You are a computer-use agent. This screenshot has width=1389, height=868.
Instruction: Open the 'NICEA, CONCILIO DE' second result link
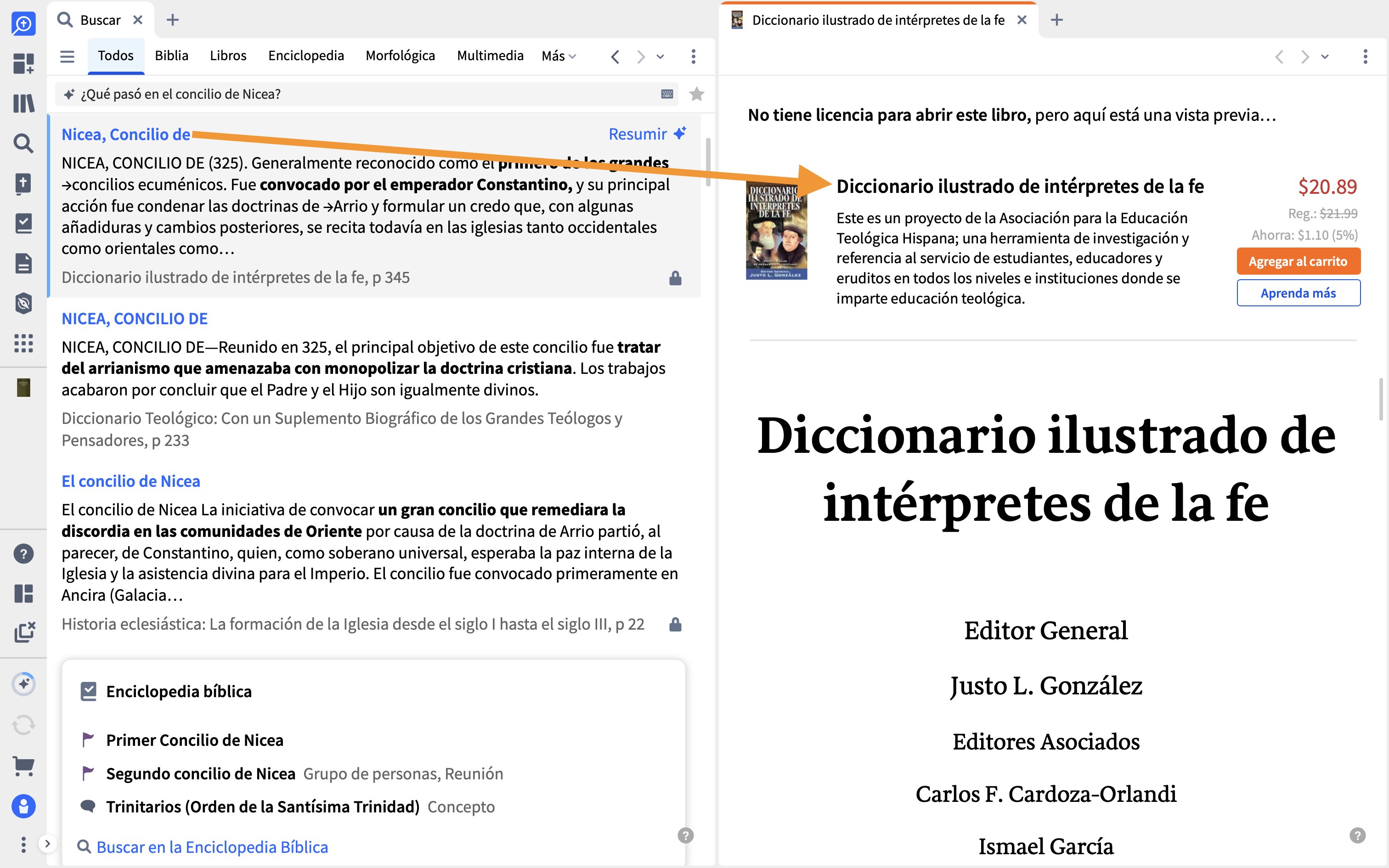134,319
